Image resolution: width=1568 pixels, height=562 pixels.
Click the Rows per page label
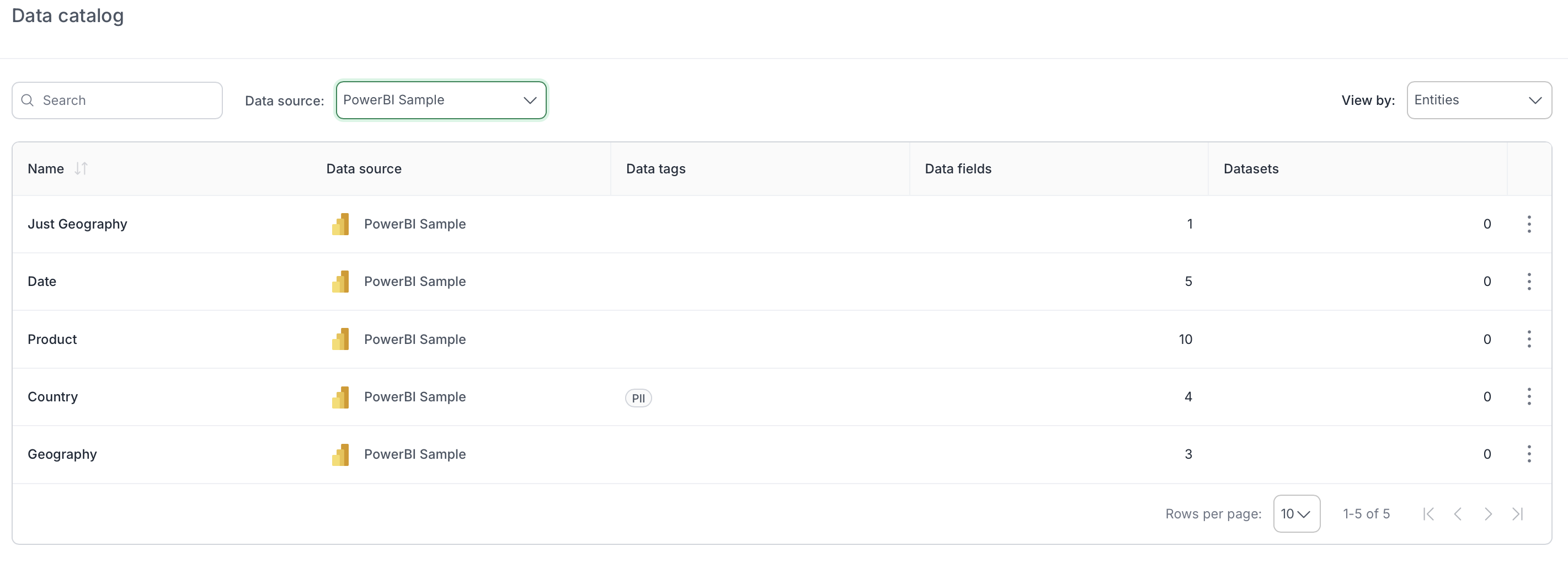[1213, 514]
